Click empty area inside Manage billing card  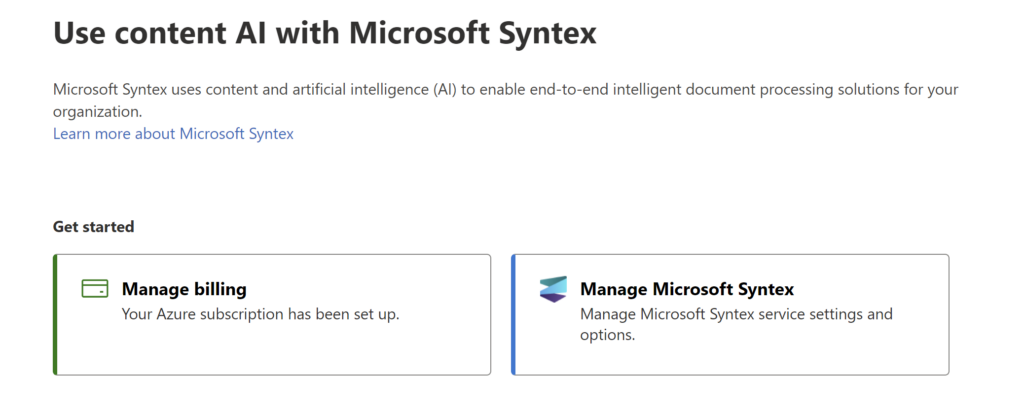pos(274,349)
